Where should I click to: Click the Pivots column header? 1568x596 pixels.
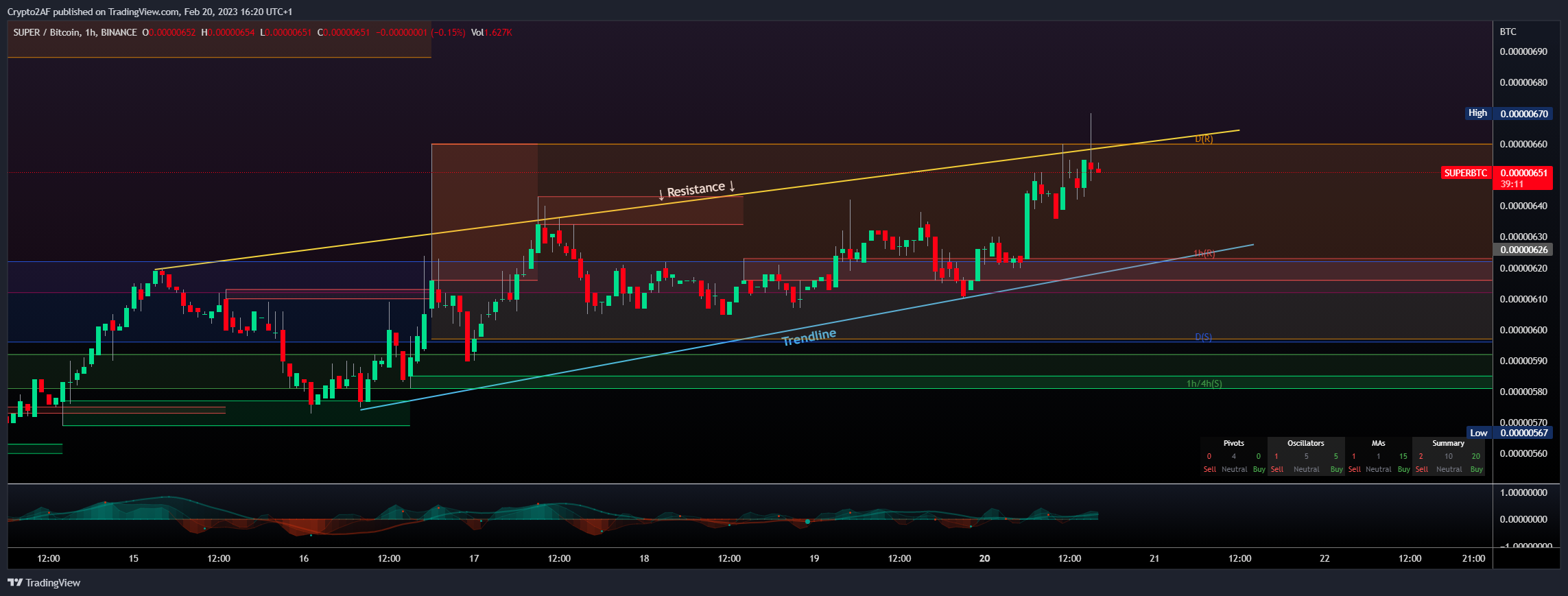tap(1233, 443)
